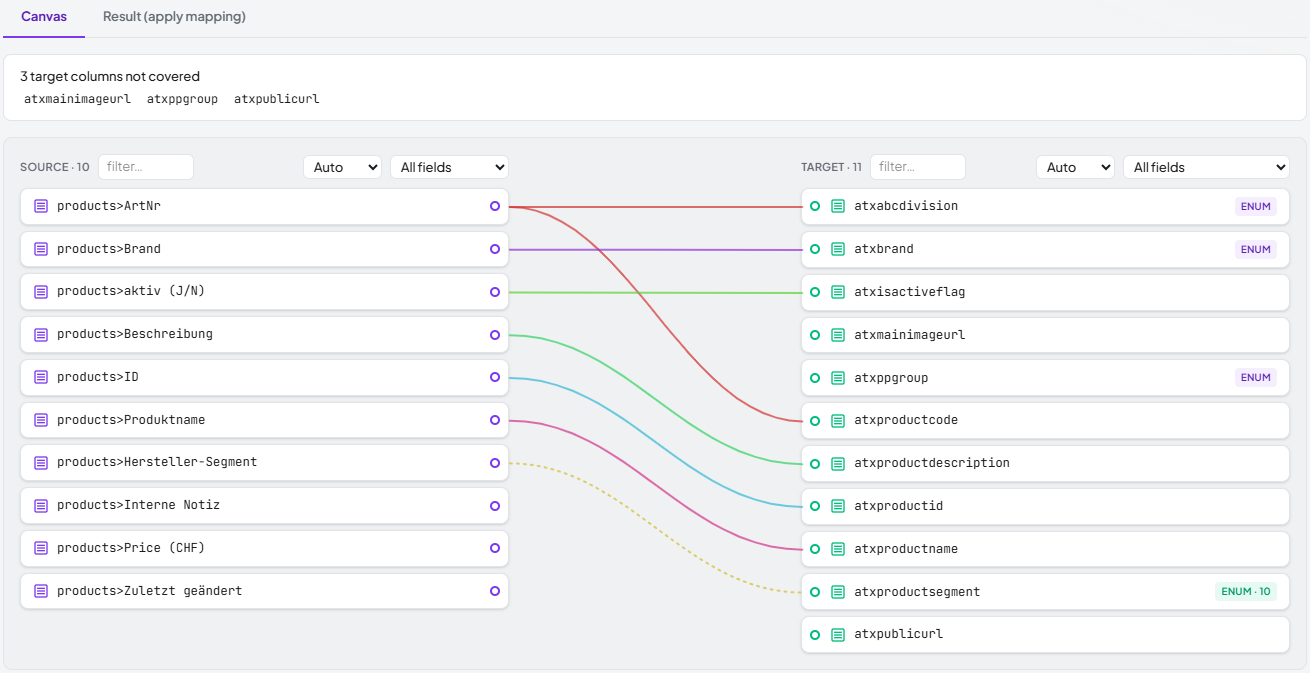Click the SOURCE · 10 heading
Image resolution: width=1310 pixels, height=673 pixels.
coord(55,167)
